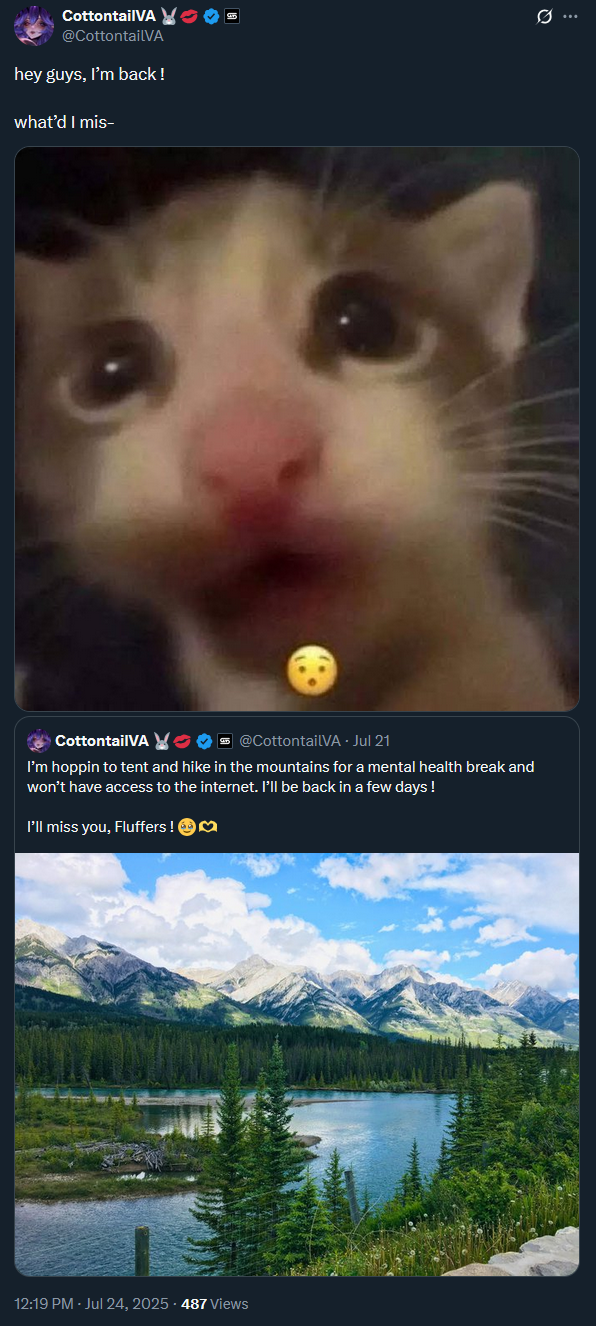Open the CottontailVA display name link
Viewport: 596px width, 1326px height.
point(105,16)
